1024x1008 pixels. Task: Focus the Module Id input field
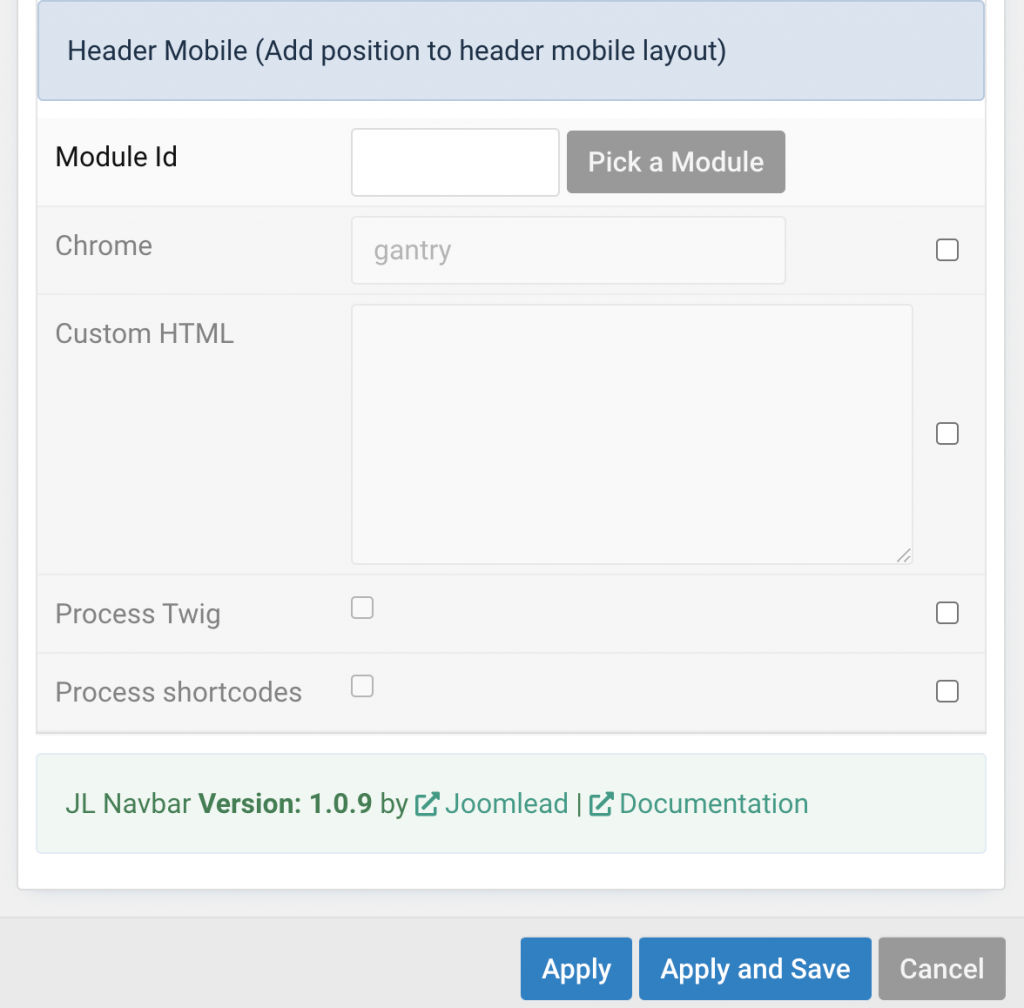point(455,163)
